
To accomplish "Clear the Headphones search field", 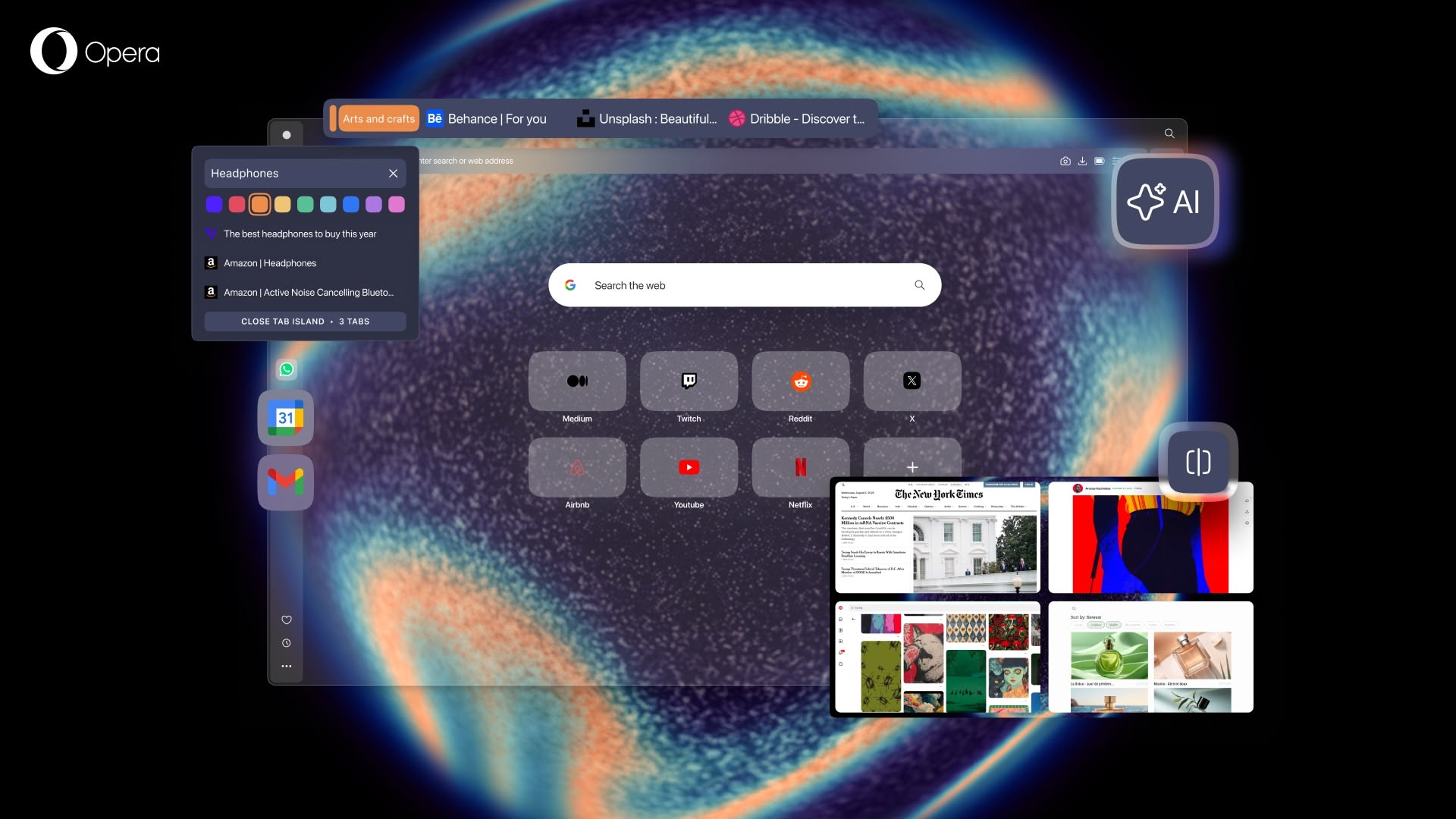I will pyautogui.click(x=394, y=173).
